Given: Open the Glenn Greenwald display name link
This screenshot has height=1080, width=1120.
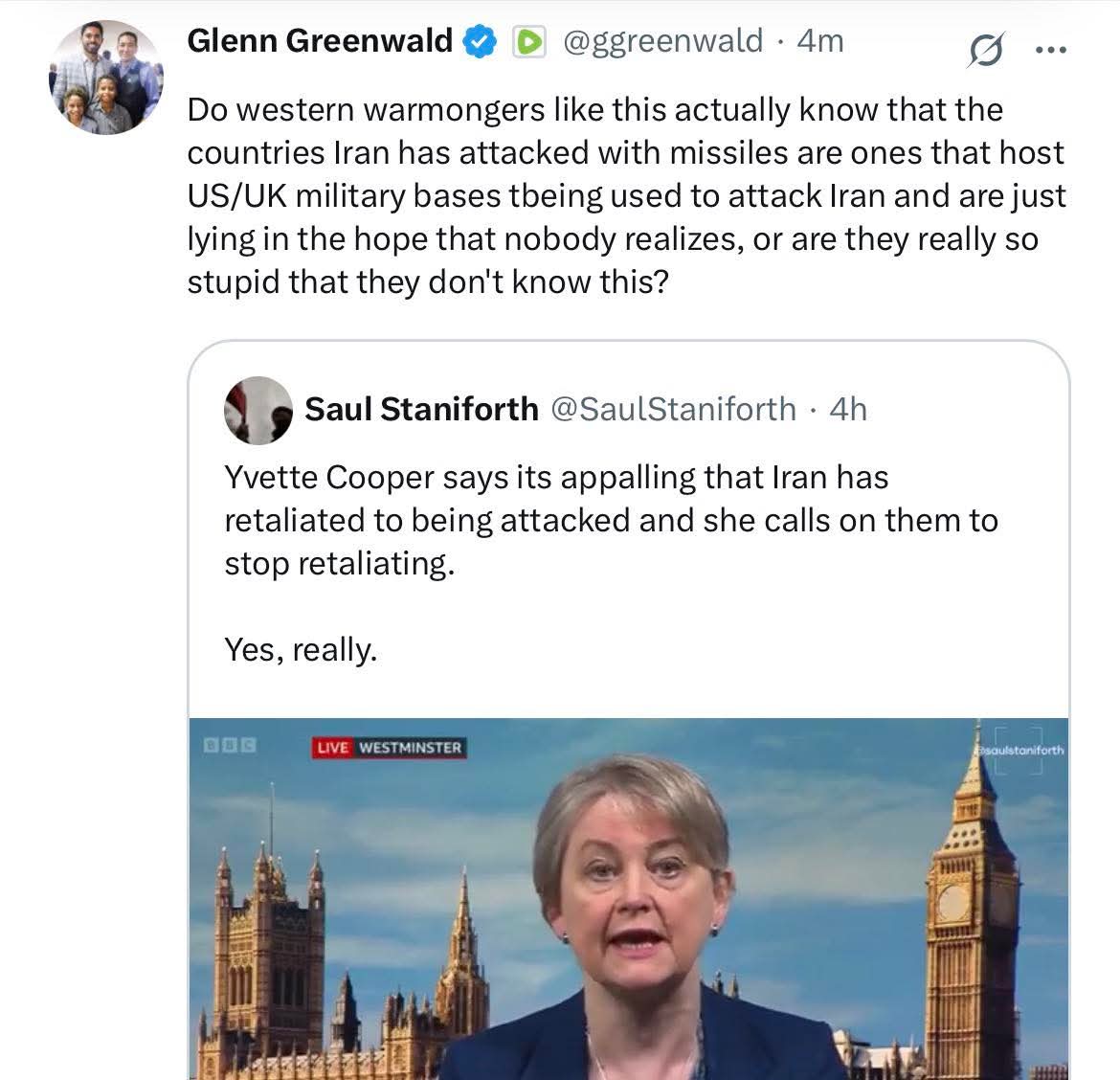Looking at the screenshot, I should pyautogui.click(x=319, y=41).
